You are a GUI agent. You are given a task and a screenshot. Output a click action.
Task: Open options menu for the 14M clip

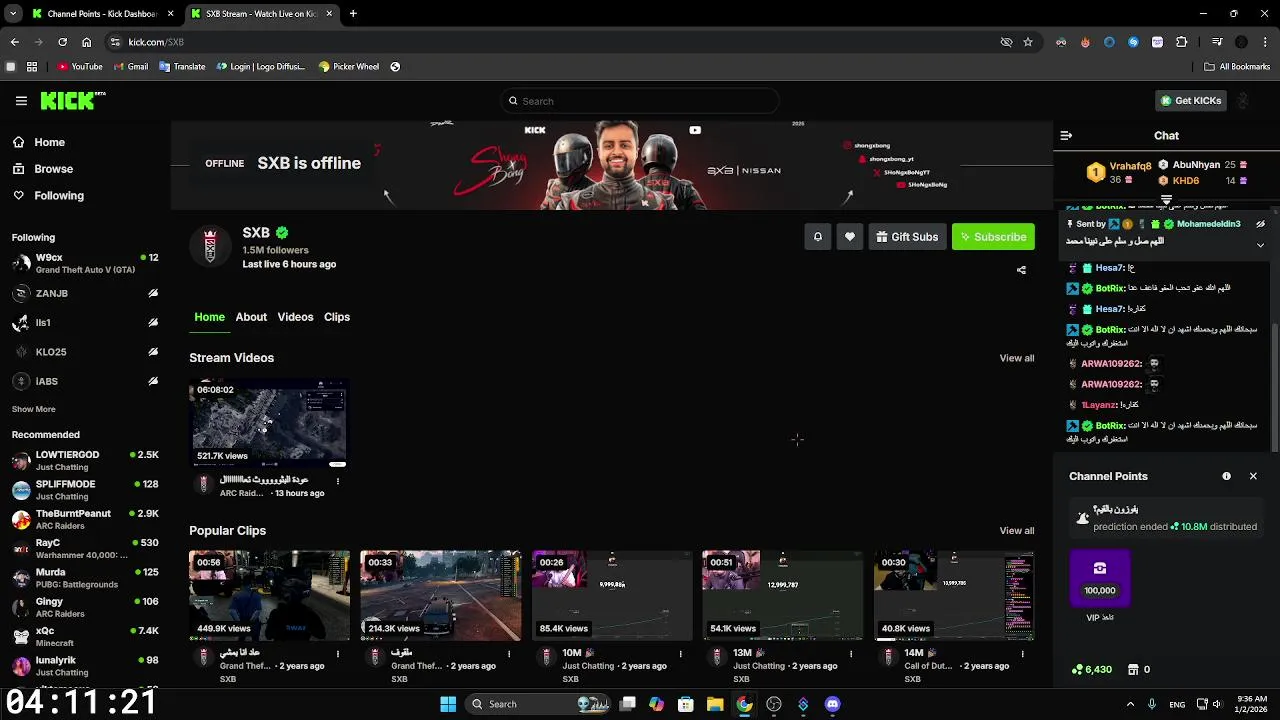click(x=1022, y=654)
